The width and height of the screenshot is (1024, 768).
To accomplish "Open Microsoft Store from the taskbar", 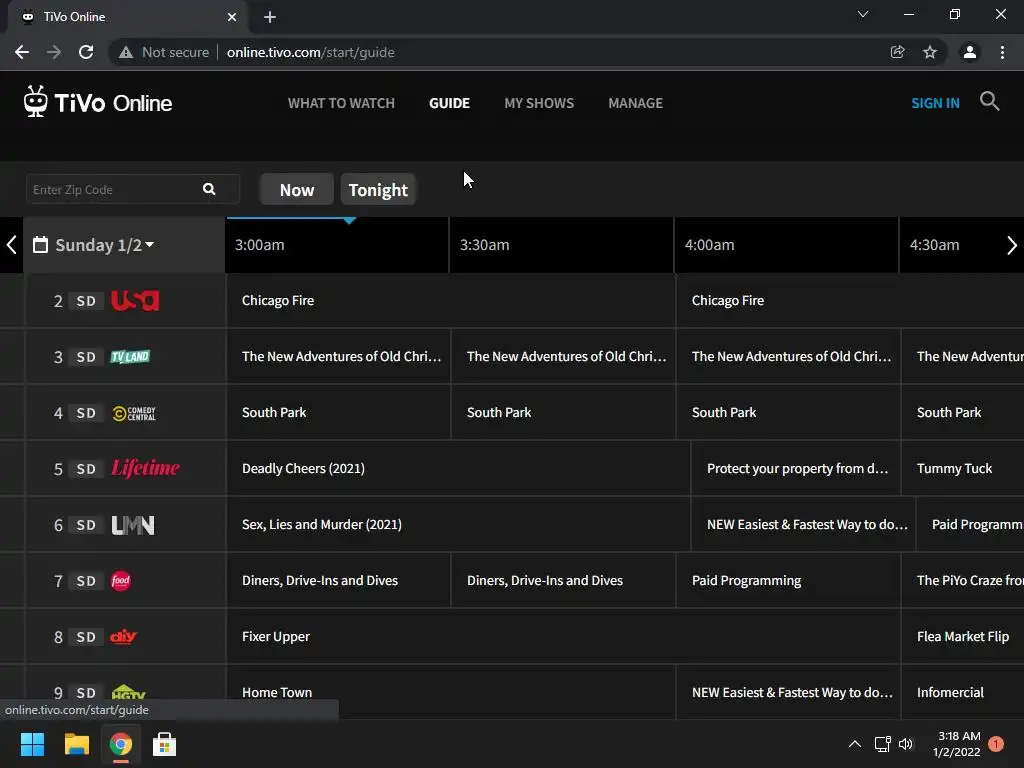I will pos(164,744).
